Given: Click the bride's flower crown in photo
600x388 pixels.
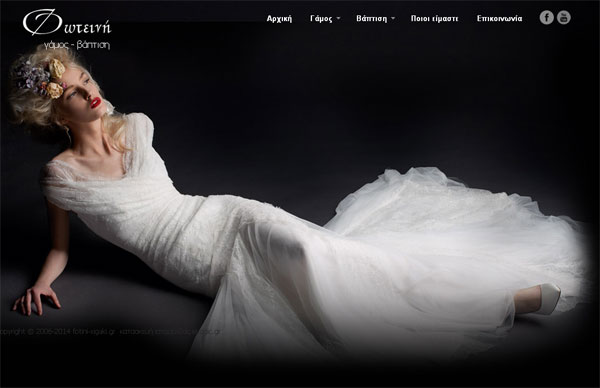Looking at the screenshot, I should pyautogui.click(x=42, y=78).
